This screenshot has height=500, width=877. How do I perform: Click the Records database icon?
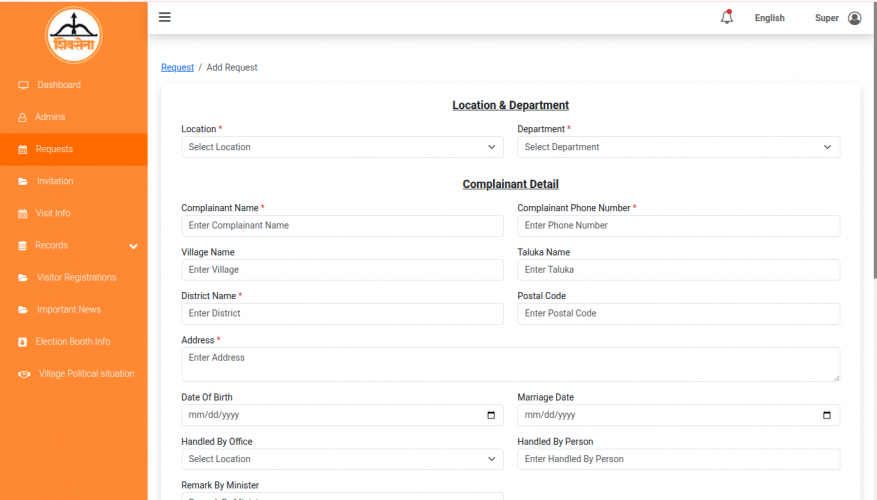[22, 246]
